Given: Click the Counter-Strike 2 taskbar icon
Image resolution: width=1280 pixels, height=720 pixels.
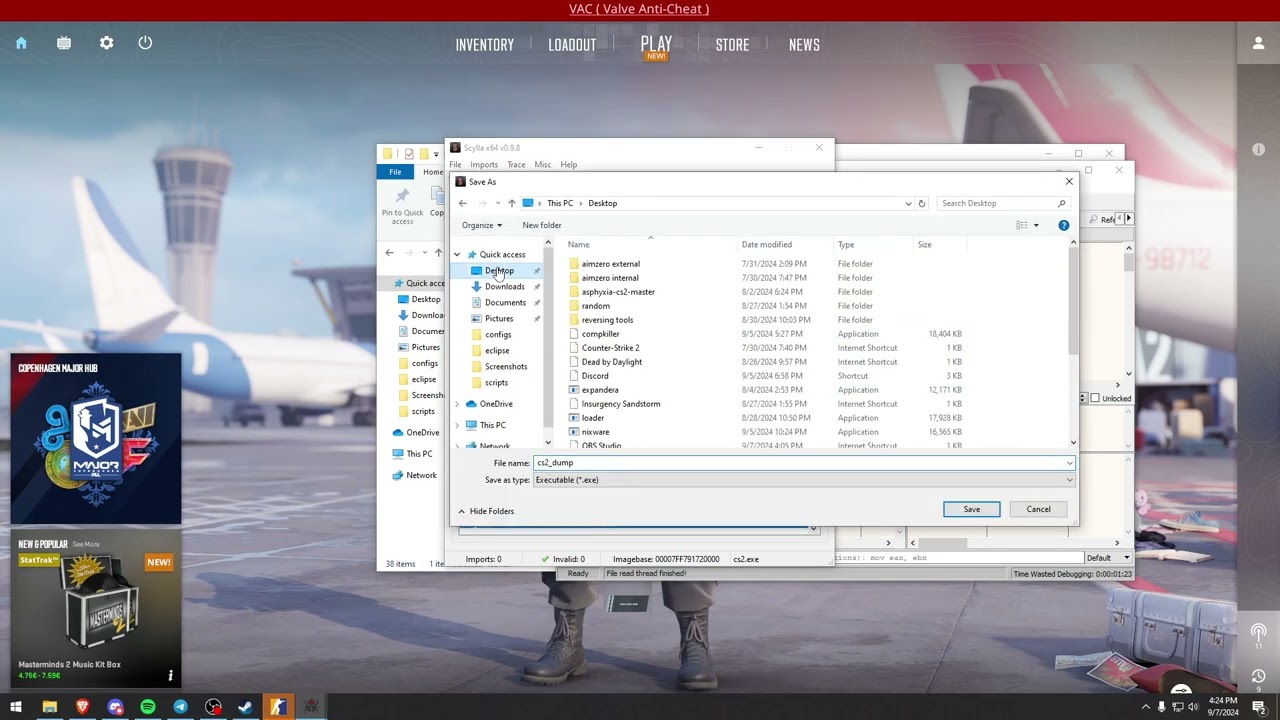Looking at the screenshot, I should coord(278,707).
